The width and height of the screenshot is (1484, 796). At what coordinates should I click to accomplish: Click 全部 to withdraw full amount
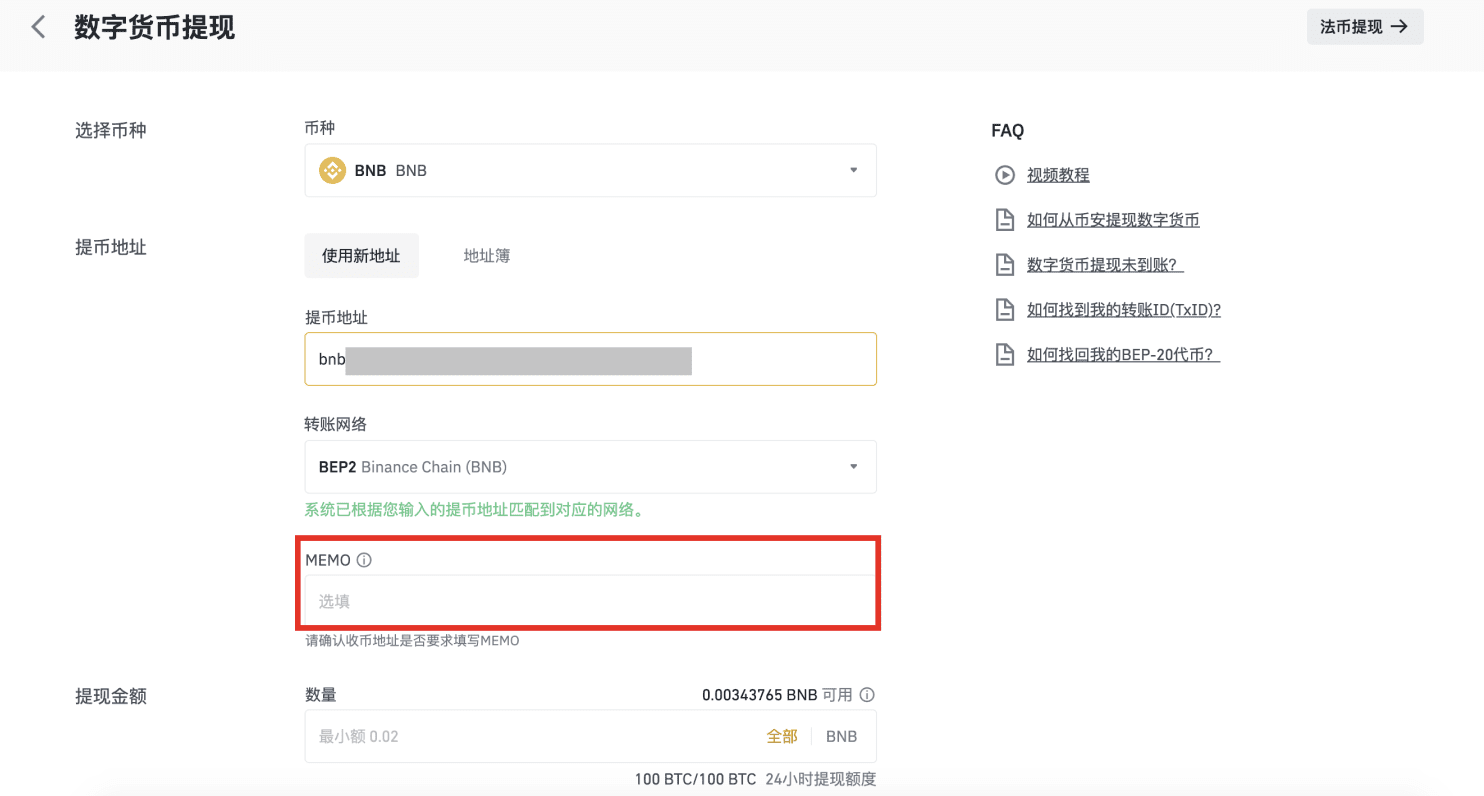[782, 736]
